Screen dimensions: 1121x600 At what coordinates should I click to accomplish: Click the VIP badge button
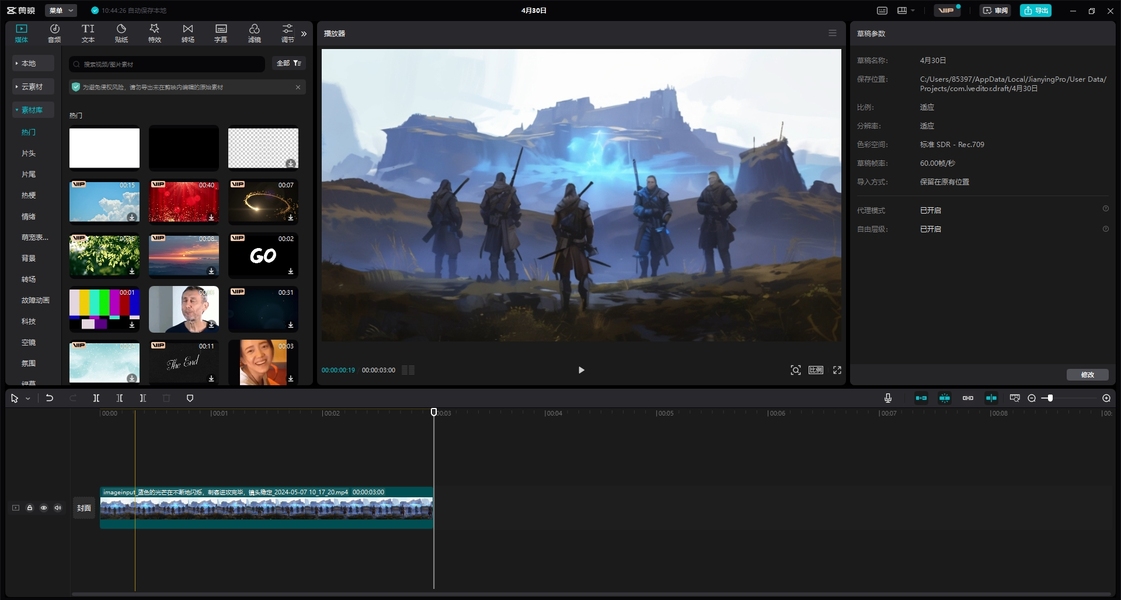947,11
